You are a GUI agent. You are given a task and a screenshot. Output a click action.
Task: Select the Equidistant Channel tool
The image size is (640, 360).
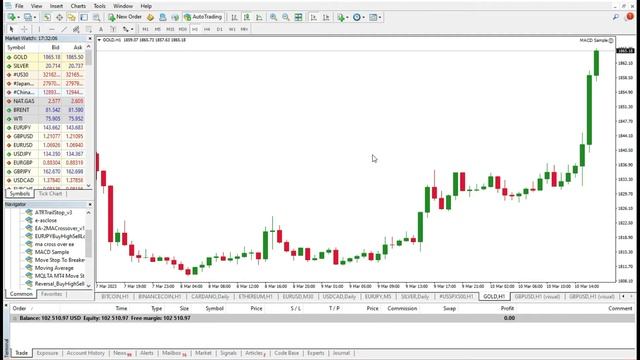[x=76, y=29]
